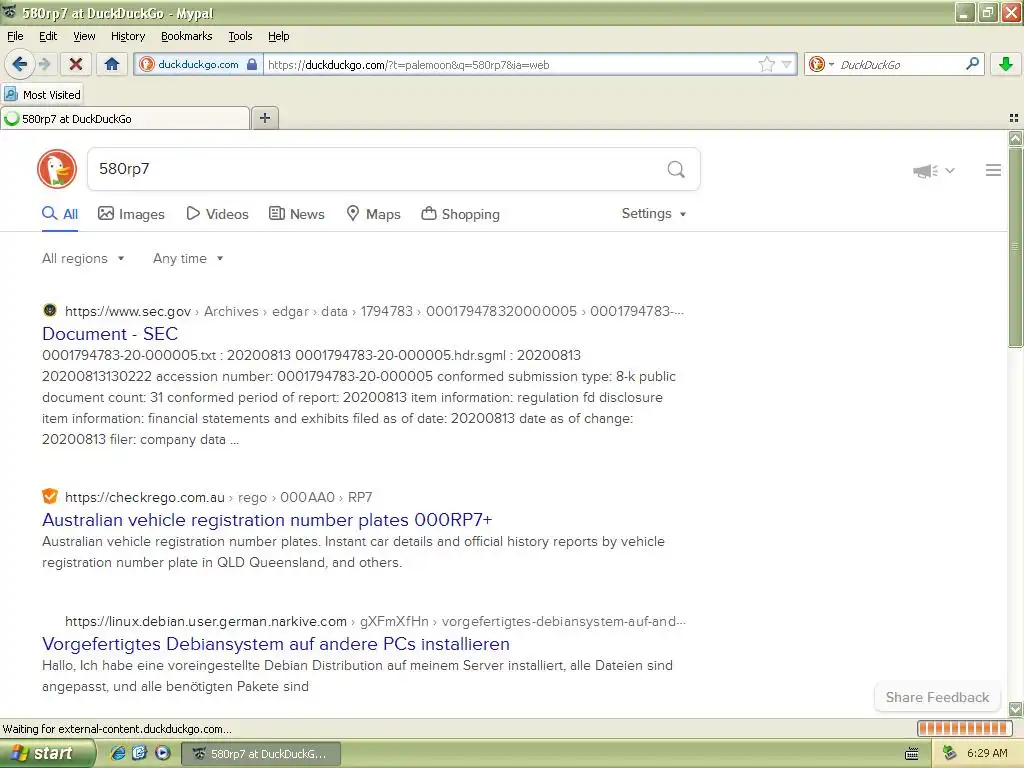
Task: Expand the Settings dropdown
Action: pyautogui.click(x=654, y=214)
